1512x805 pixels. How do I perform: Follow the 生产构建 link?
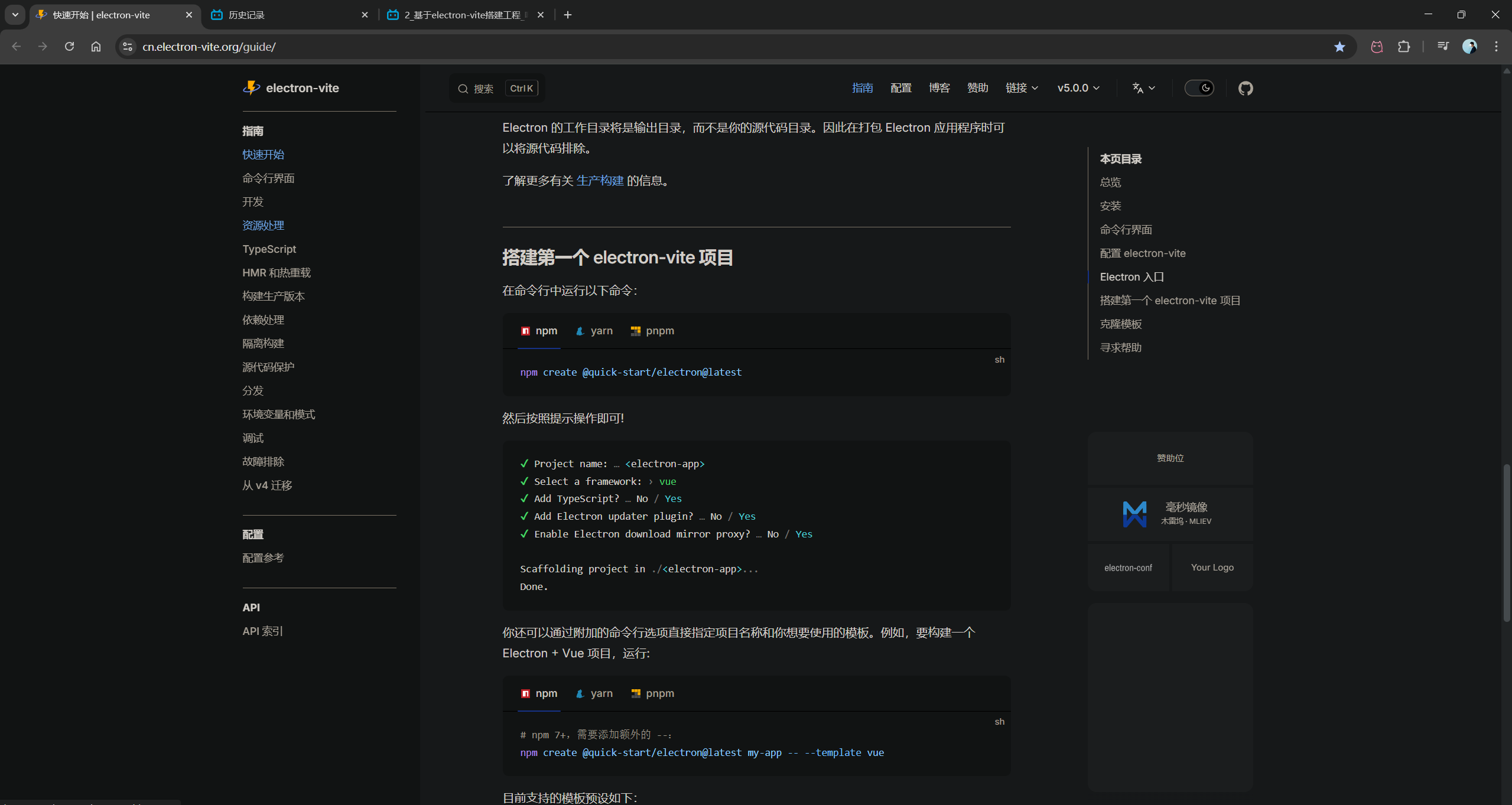(x=600, y=181)
